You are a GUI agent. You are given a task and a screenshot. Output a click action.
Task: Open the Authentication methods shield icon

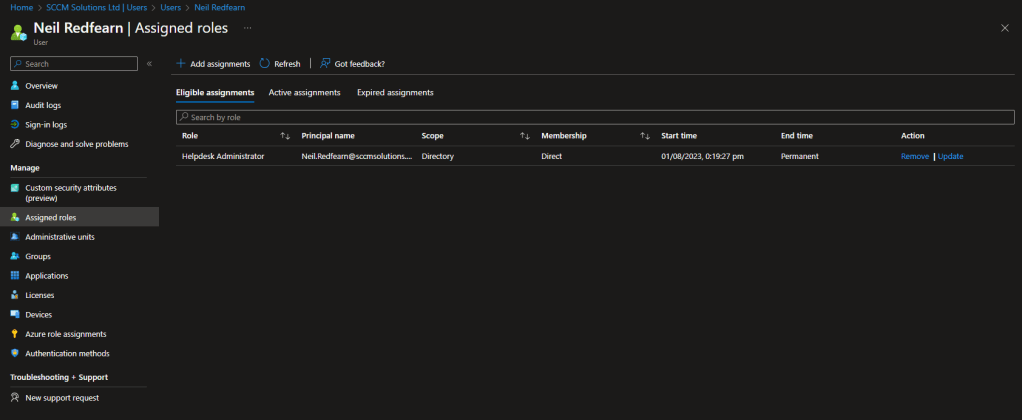(x=15, y=353)
